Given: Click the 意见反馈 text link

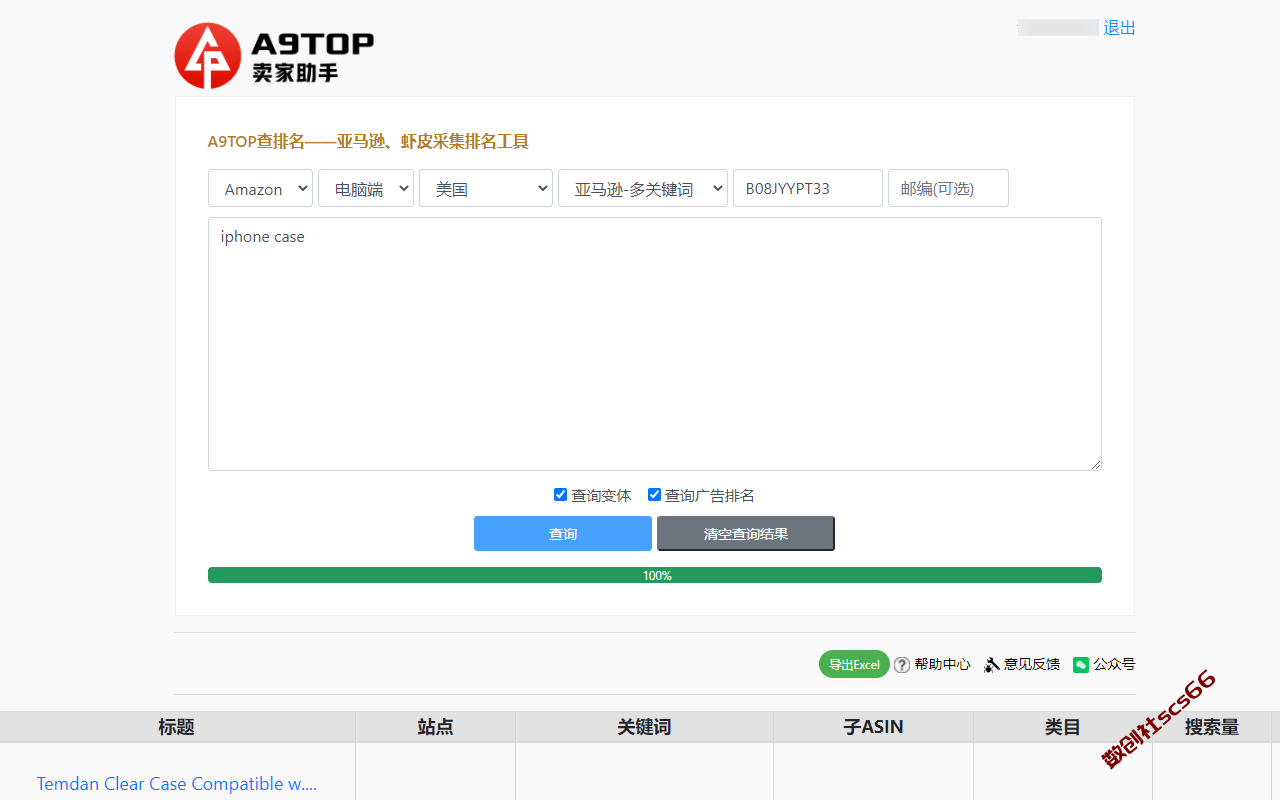Looking at the screenshot, I should (x=1032, y=664).
